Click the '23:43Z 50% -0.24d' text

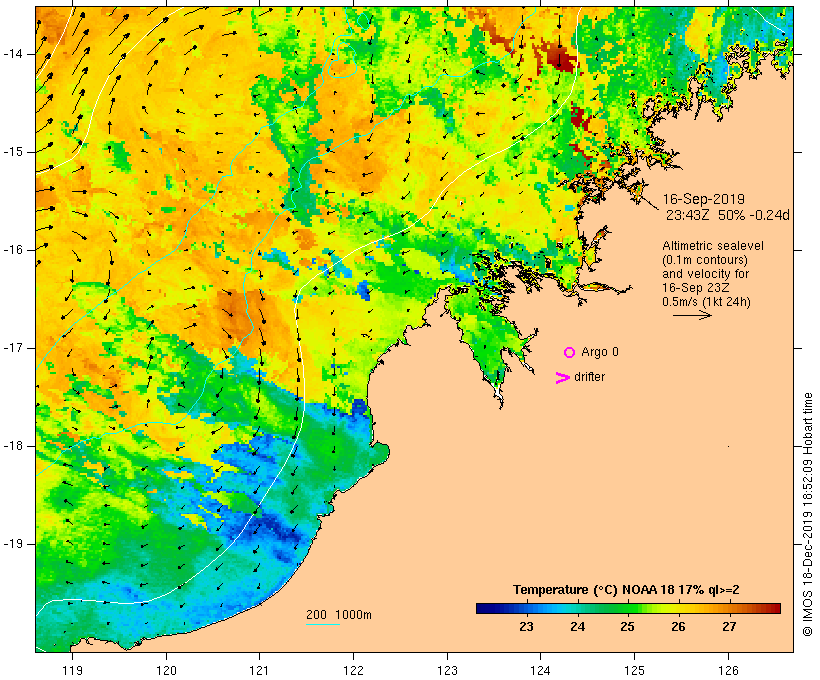[x=727, y=215]
